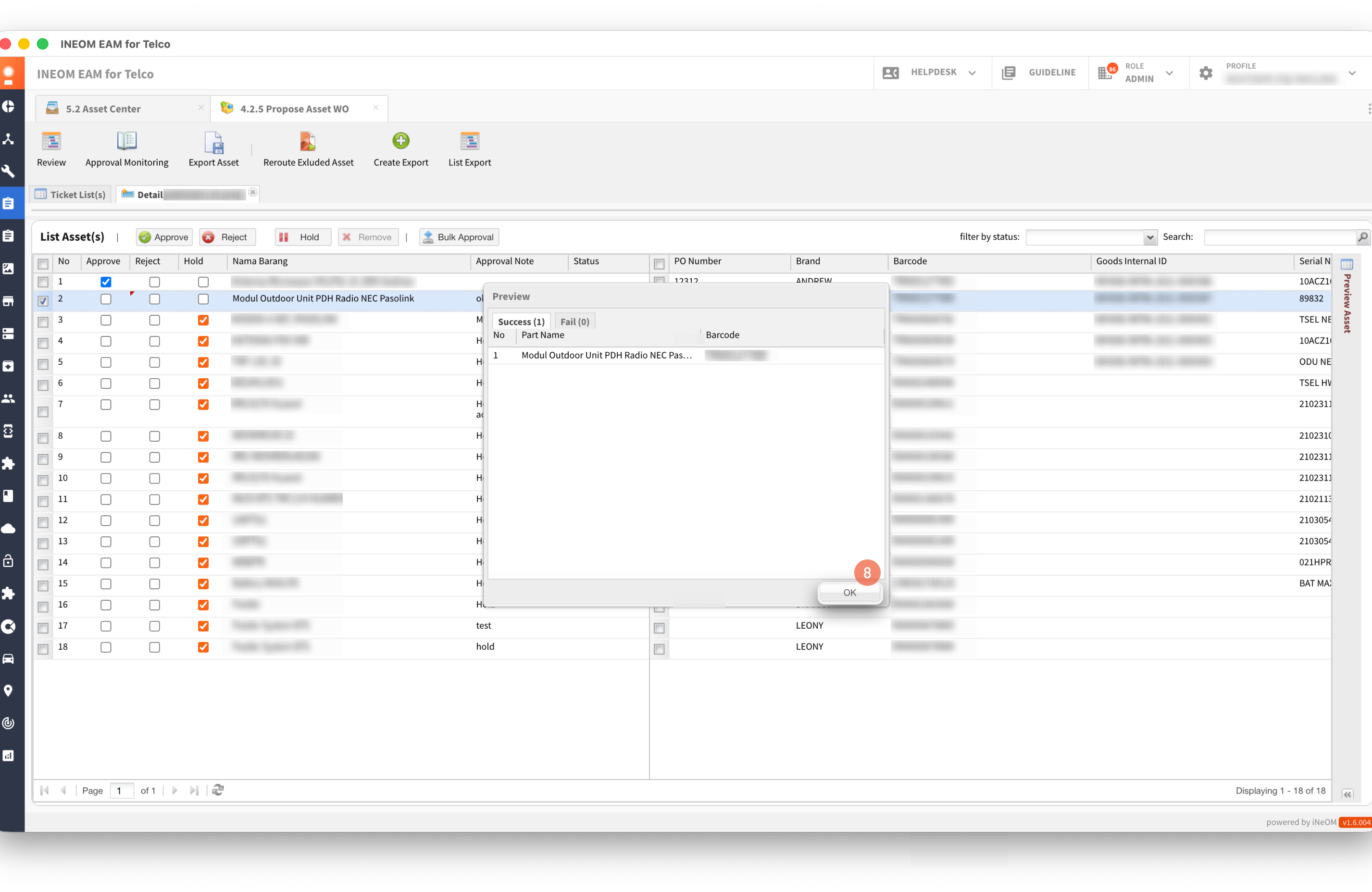Click the Bulk Approval button
This screenshot has height=892, width=1372.
459,237
